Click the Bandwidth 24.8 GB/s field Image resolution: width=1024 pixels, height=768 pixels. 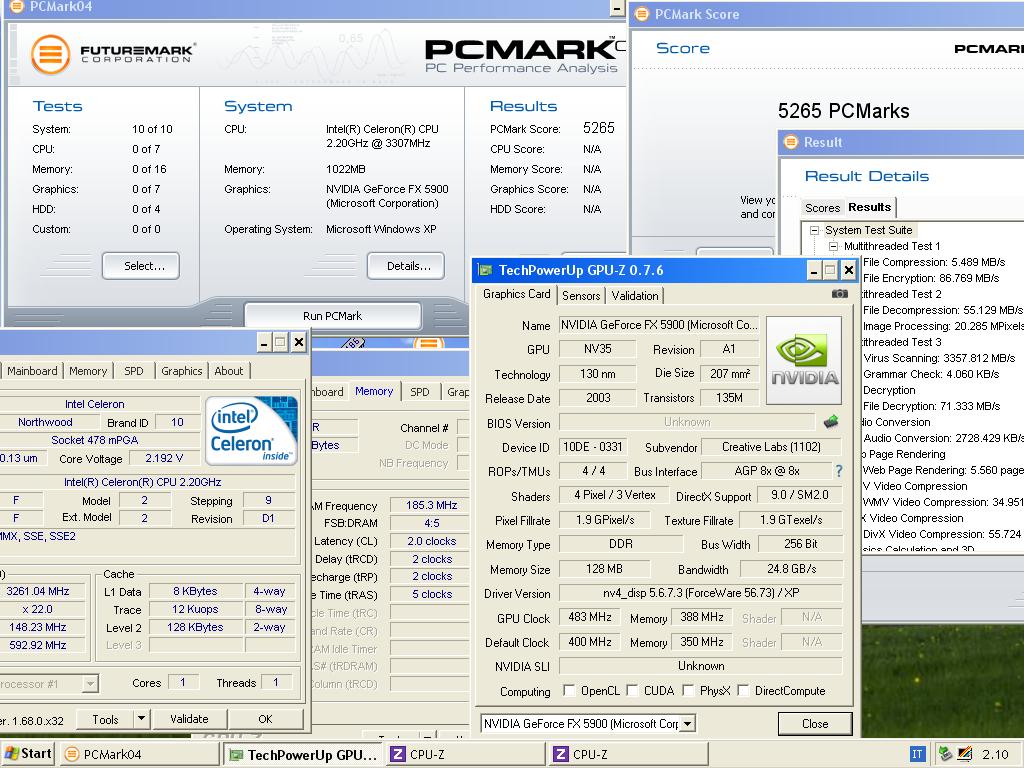(x=792, y=569)
